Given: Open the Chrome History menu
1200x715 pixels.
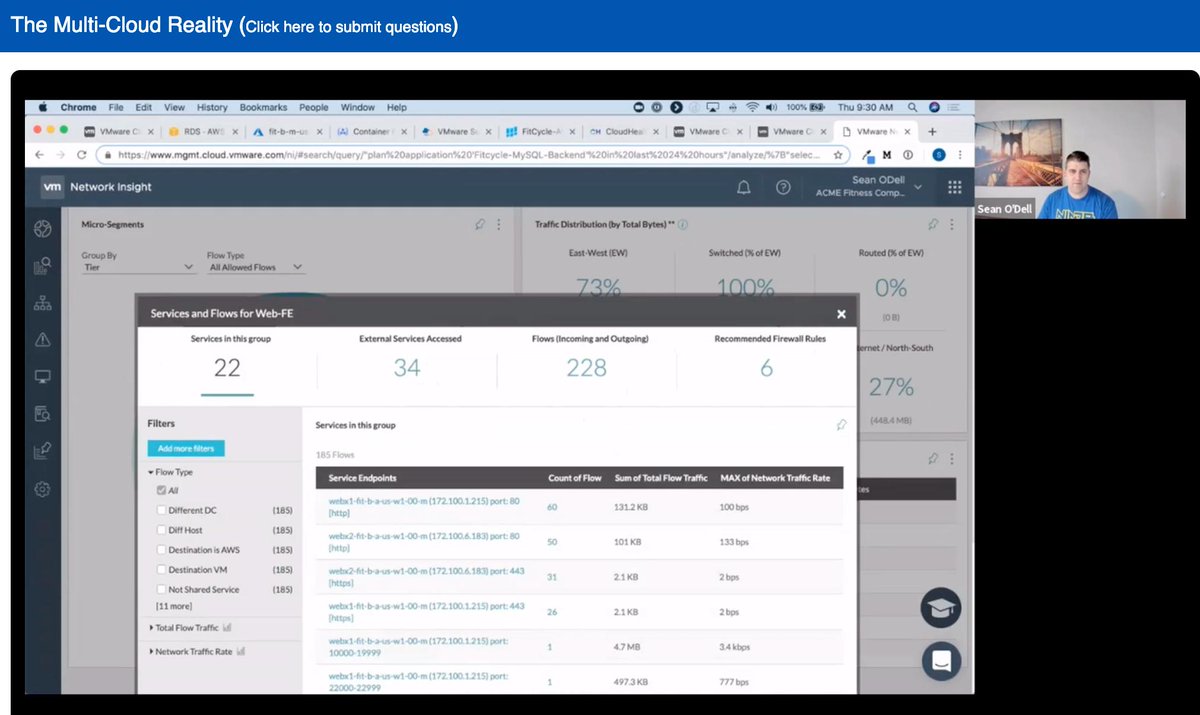Looking at the screenshot, I should pyautogui.click(x=212, y=107).
